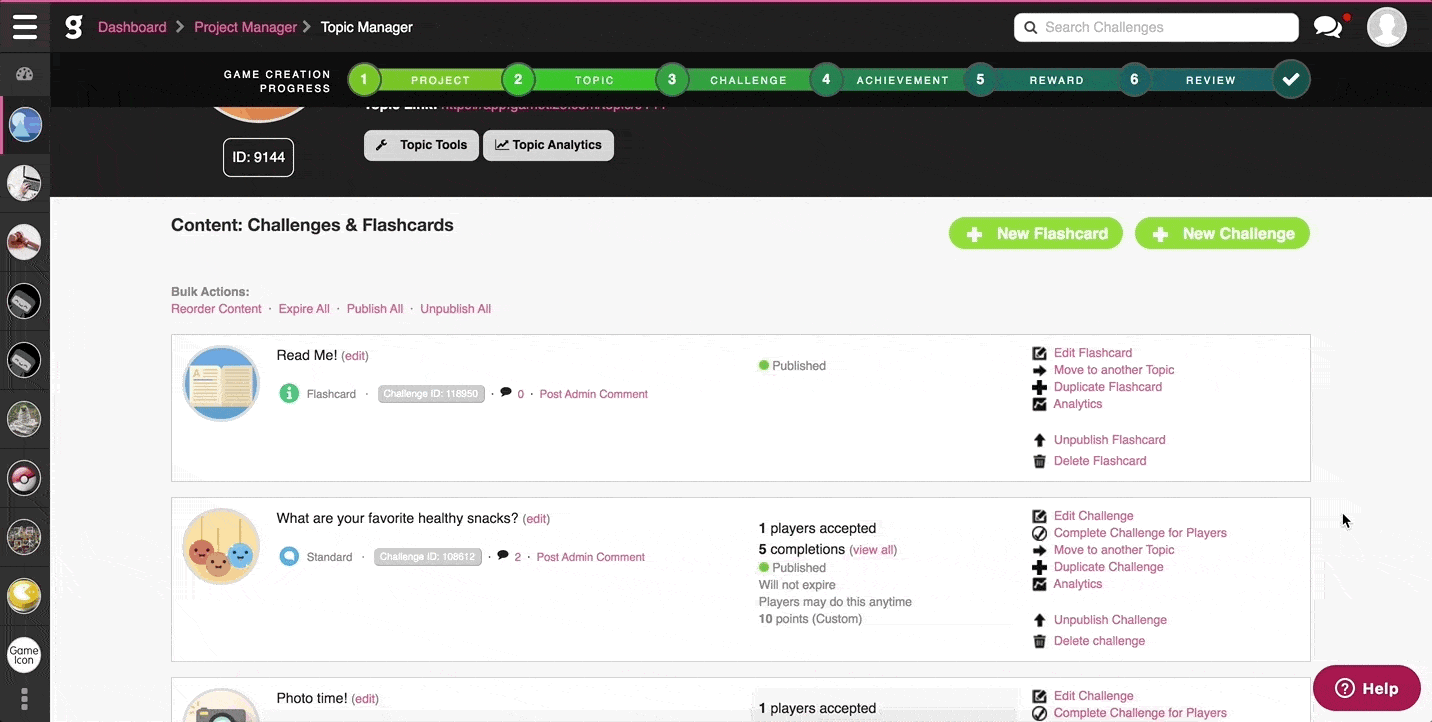The height and width of the screenshot is (722, 1432).
Task: Open the sidebar three-dots more menu
Action: click(x=24, y=699)
